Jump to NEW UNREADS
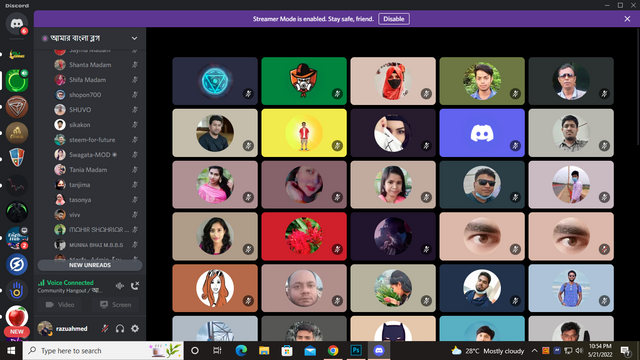 [x=90, y=265]
